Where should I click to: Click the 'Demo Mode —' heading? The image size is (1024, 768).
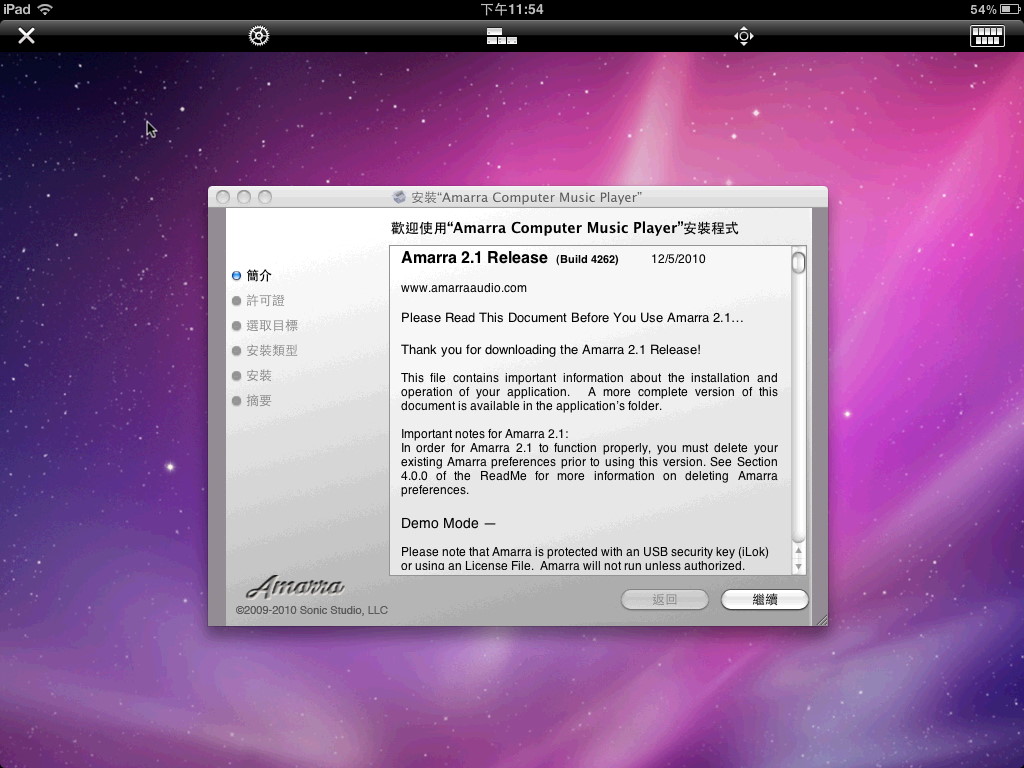click(448, 524)
